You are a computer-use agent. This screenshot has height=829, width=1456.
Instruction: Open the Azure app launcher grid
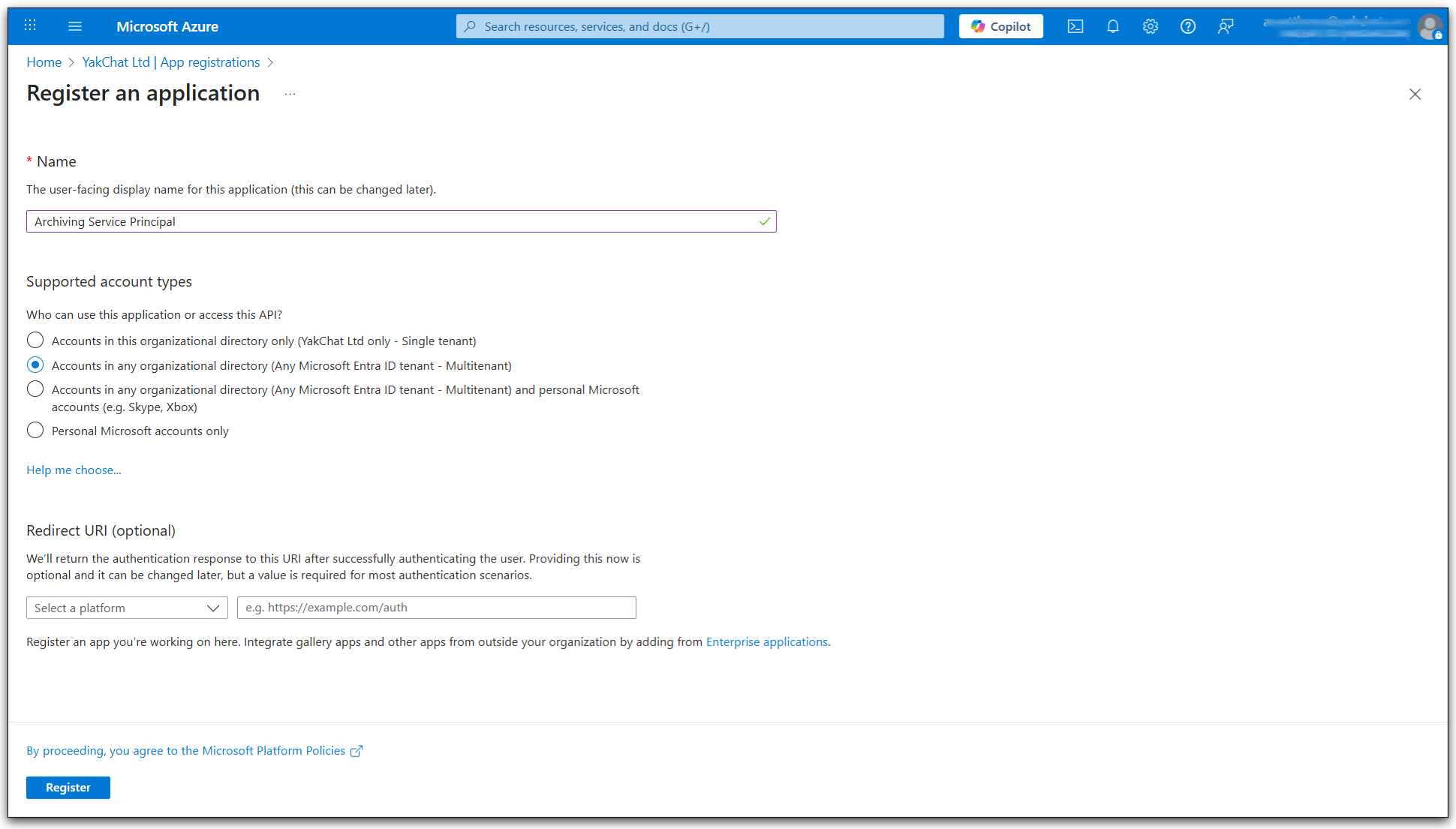click(x=30, y=26)
